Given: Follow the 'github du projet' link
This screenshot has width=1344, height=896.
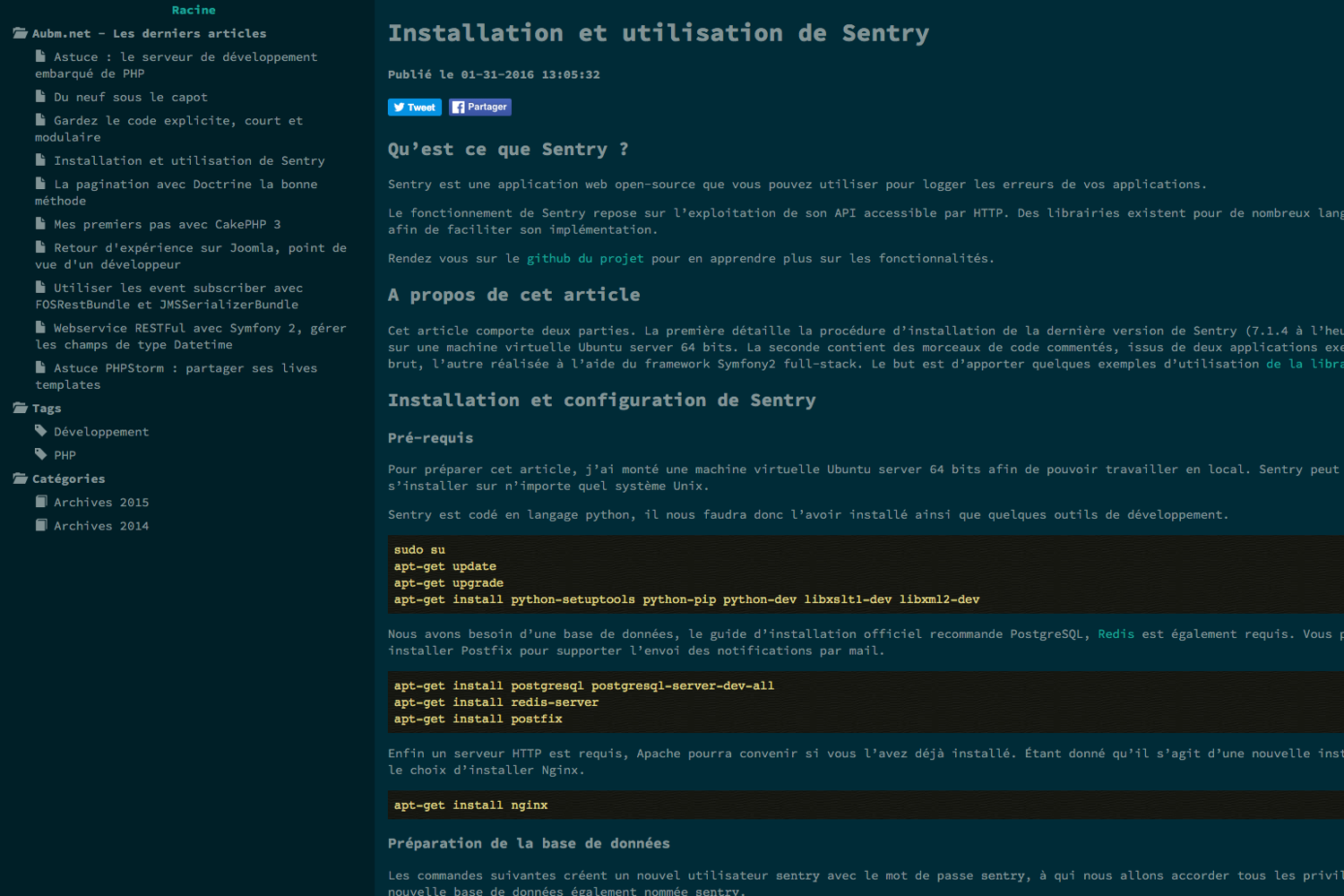Looking at the screenshot, I should click(585, 258).
